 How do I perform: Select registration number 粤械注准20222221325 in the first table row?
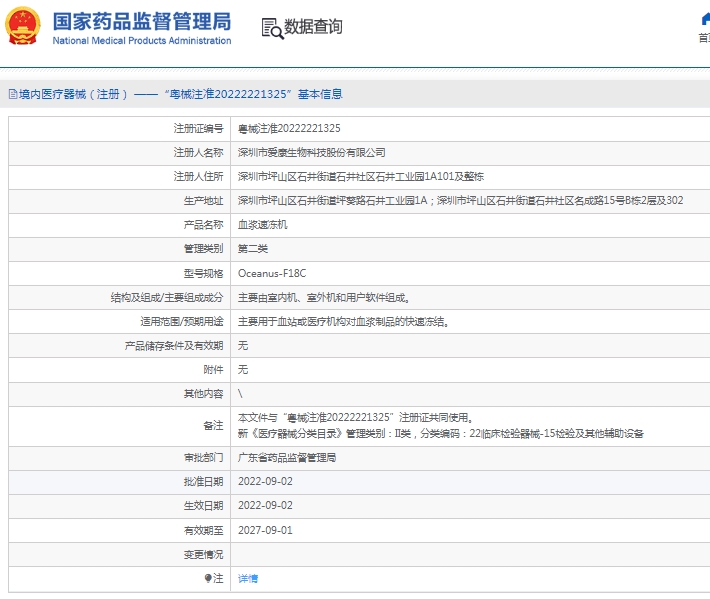pos(289,129)
